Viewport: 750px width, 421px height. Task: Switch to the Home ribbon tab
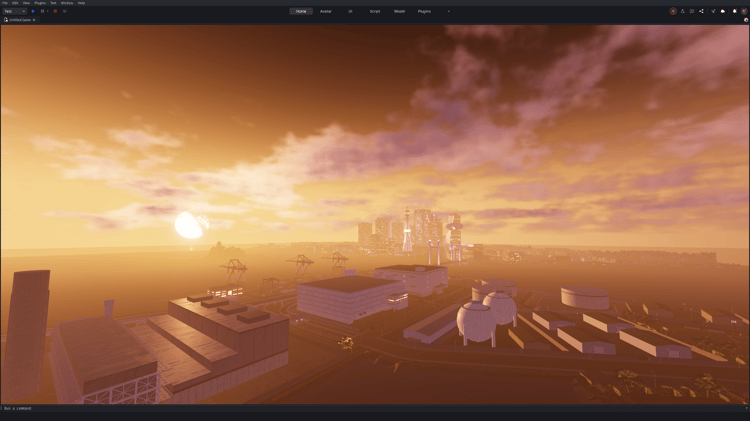(301, 11)
